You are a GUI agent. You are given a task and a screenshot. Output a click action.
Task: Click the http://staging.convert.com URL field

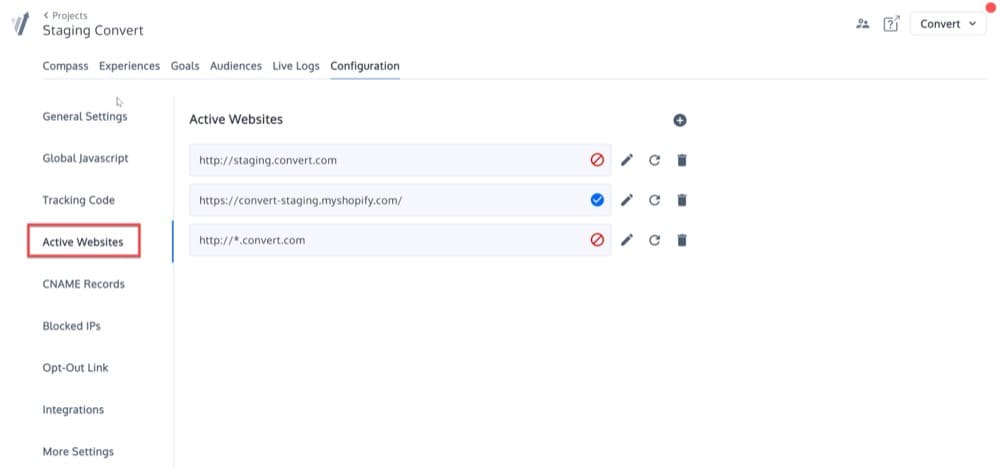pos(400,160)
